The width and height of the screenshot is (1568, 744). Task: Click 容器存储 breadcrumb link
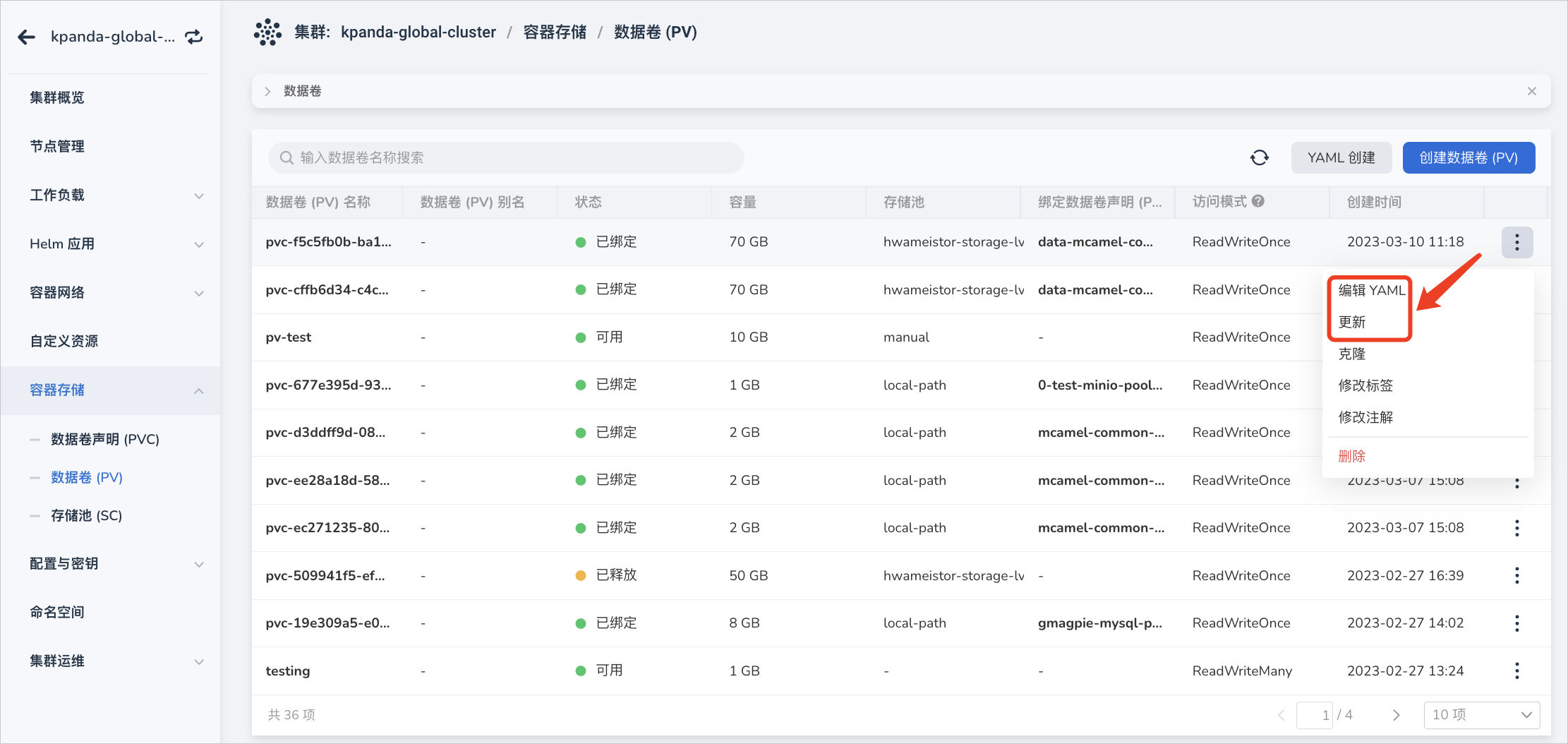[x=555, y=32]
